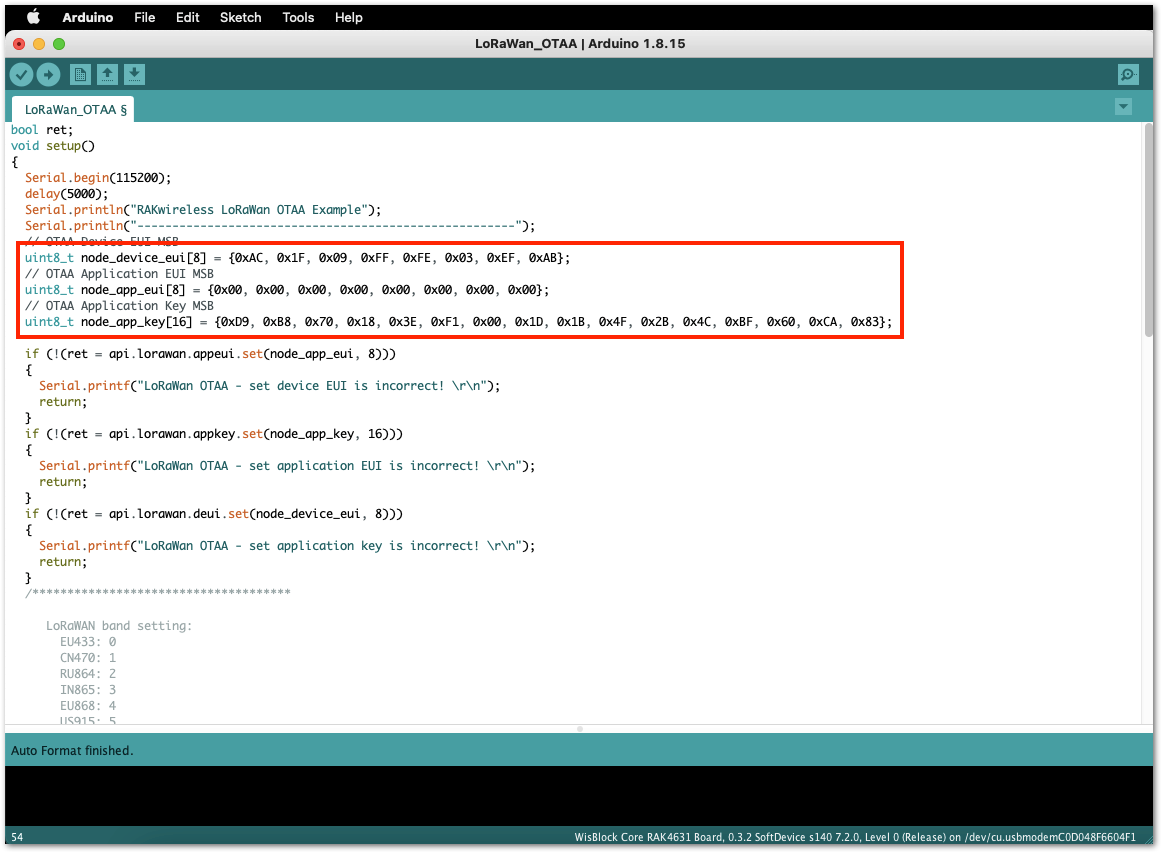Screen dimensions: 1162x853
Task: Place cursor in node_app_key array line
Action: click(459, 322)
